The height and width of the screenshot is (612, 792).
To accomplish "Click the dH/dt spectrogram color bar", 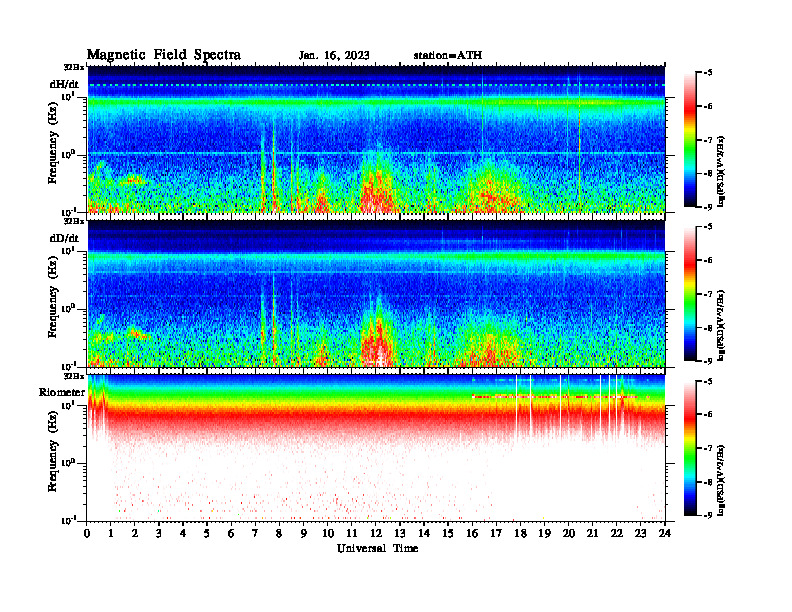I will point(690,139).
